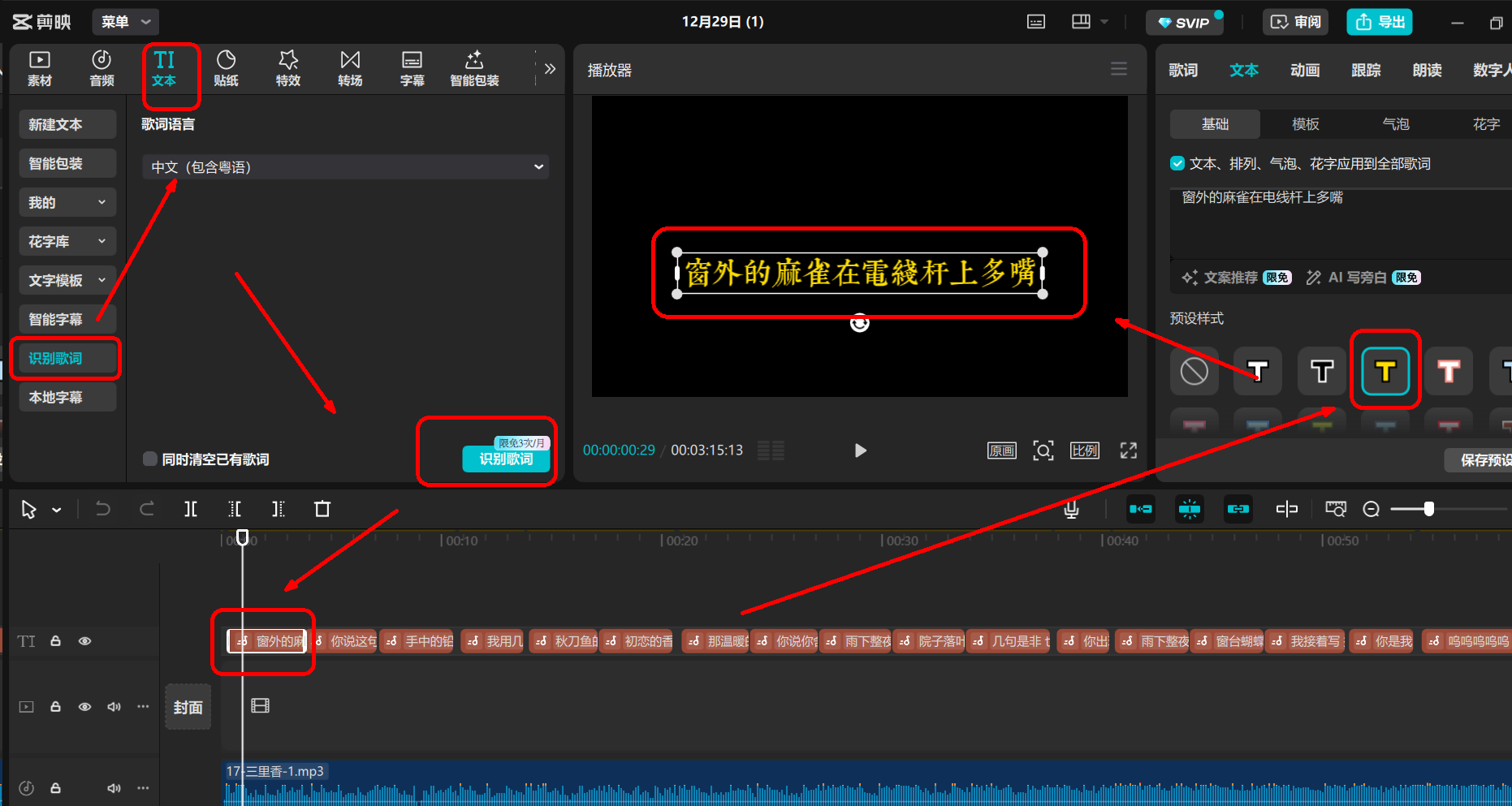Click the microphone record icon
Screen dimensions: 1512x806
click(1071, 509)
